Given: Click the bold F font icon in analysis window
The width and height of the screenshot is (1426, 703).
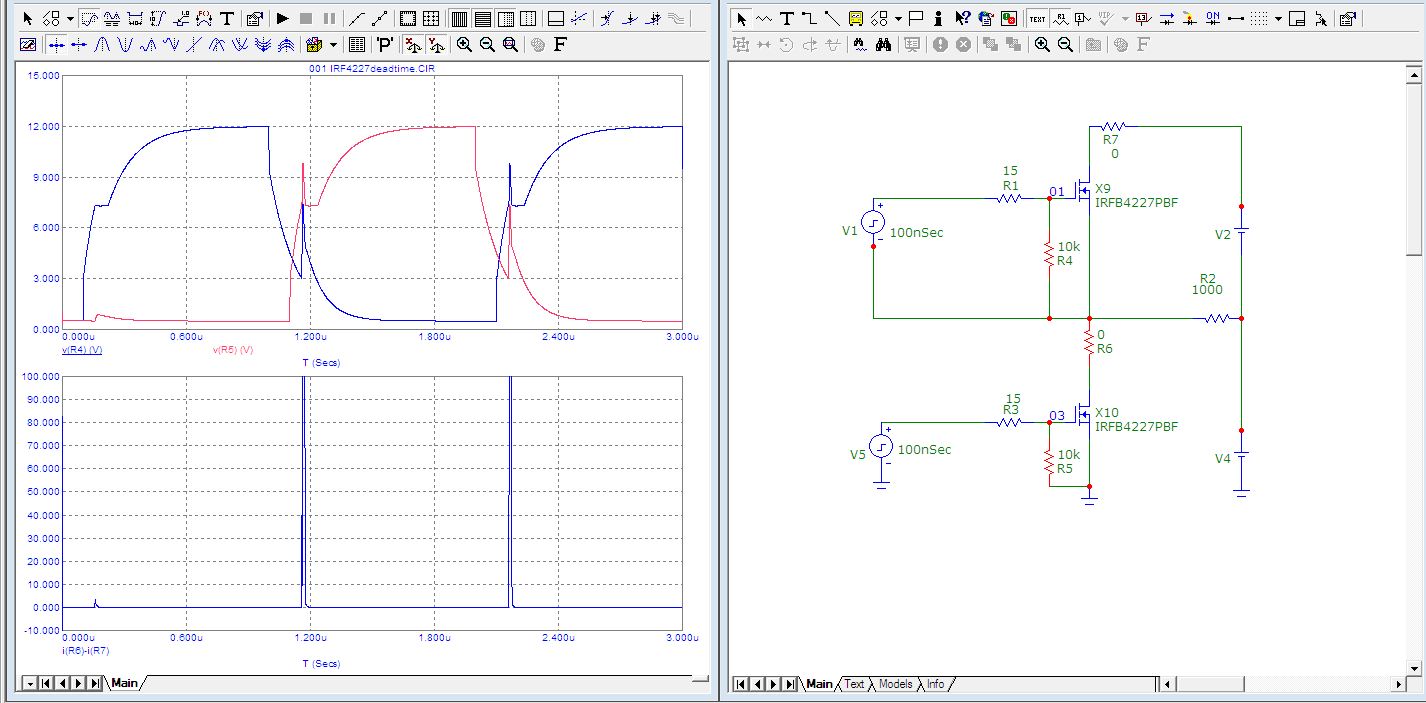Looking at the screenshot, I should [x=560, y=44].
